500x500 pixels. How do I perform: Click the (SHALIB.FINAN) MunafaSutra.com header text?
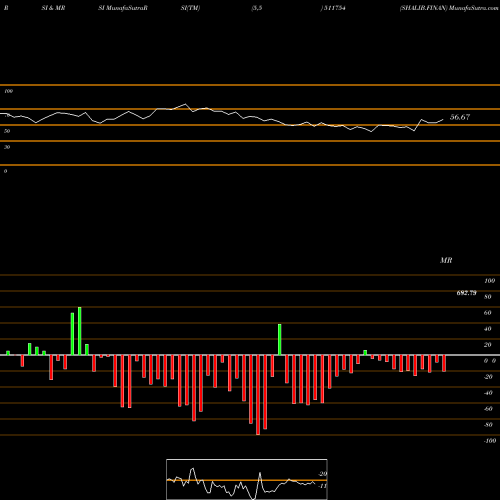449,8
